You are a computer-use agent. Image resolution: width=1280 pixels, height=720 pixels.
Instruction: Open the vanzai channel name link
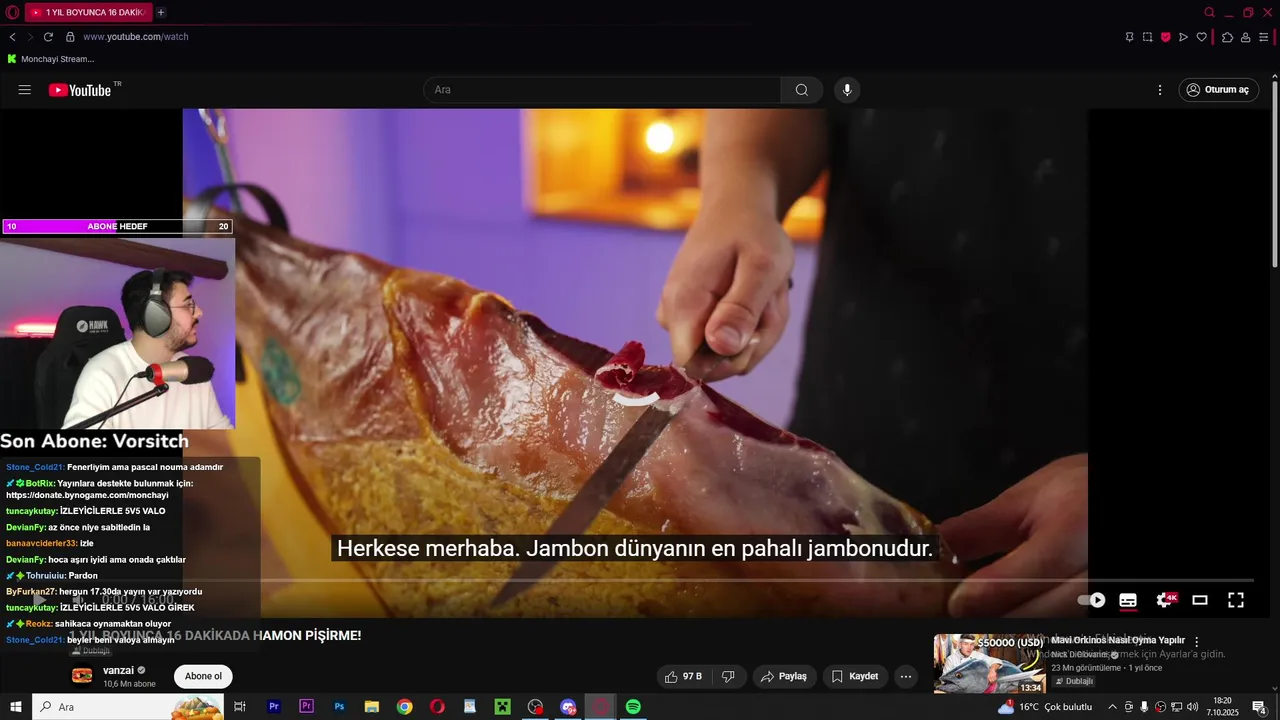pos(118,670)
